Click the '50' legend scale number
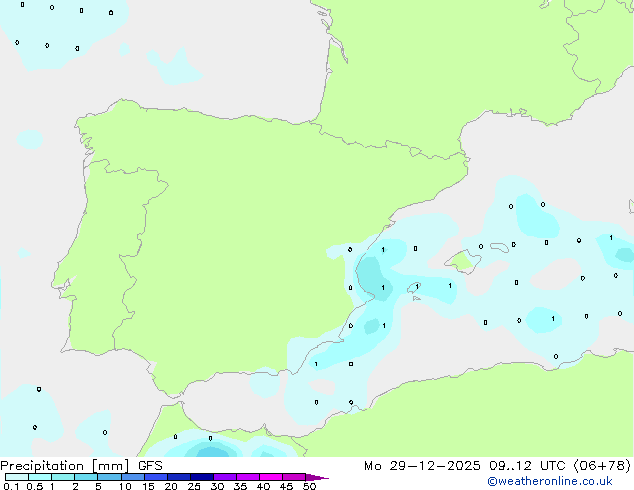This screenshot has height=490, width=634. [309, 486]
